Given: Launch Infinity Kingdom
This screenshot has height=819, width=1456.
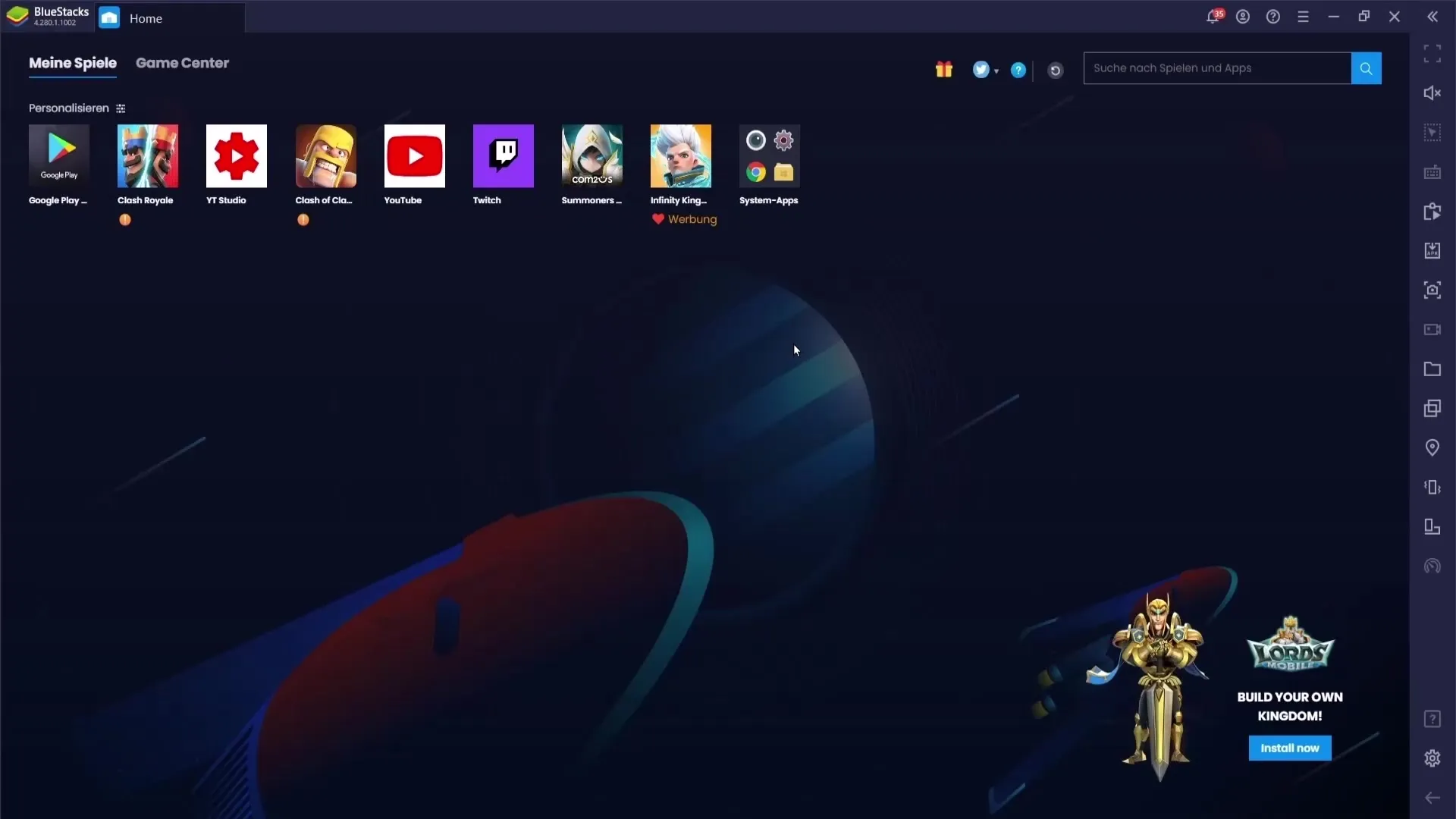Looking at the screenshot, I should (680, 156).
